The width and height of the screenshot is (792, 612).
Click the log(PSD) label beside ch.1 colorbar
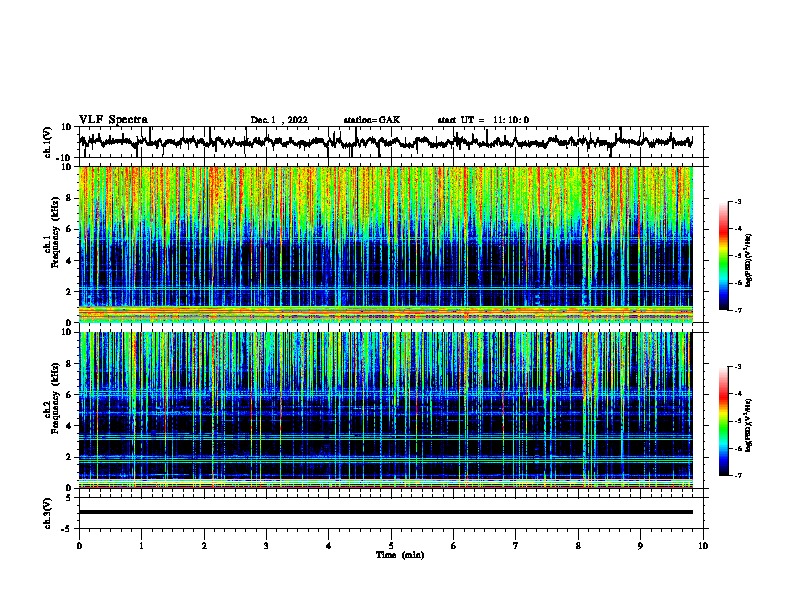(749, 260)
